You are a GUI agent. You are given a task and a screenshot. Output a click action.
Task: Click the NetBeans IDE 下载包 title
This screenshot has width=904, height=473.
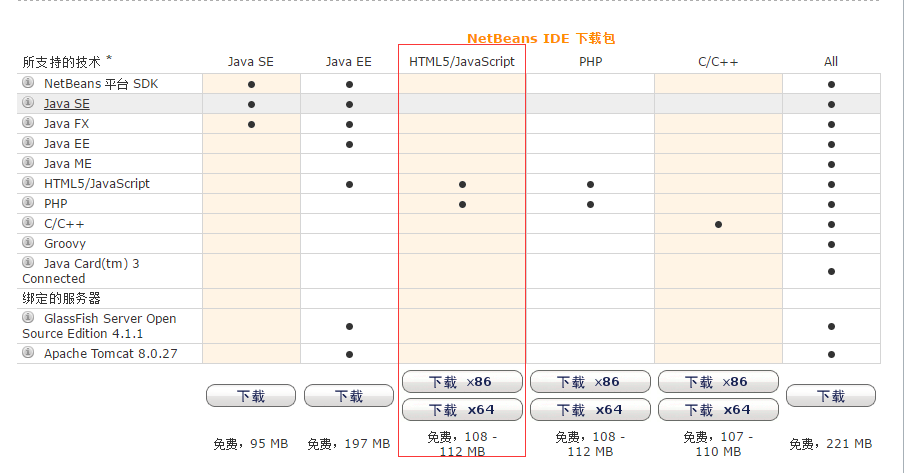pyautogui.click(x=541, y=39)
